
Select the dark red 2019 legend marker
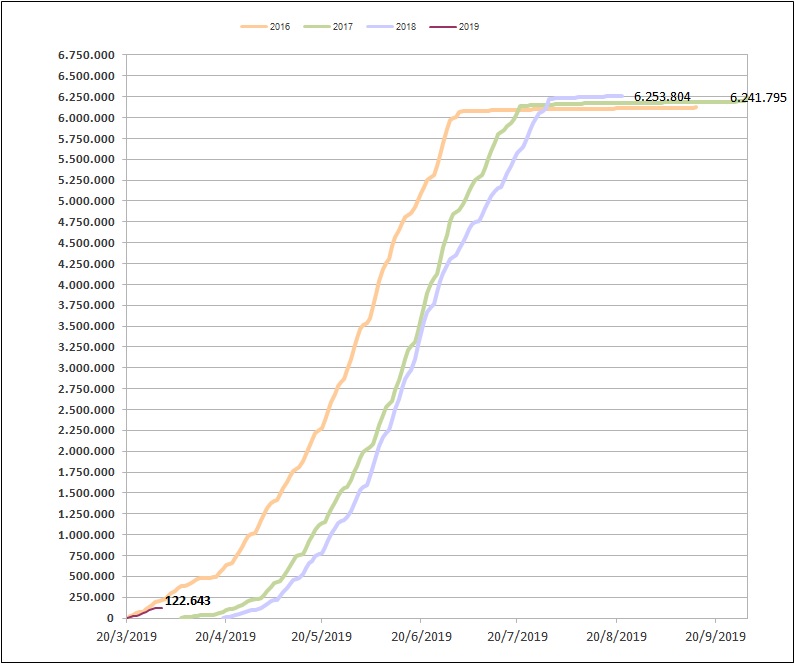click(x=443, y=27)
